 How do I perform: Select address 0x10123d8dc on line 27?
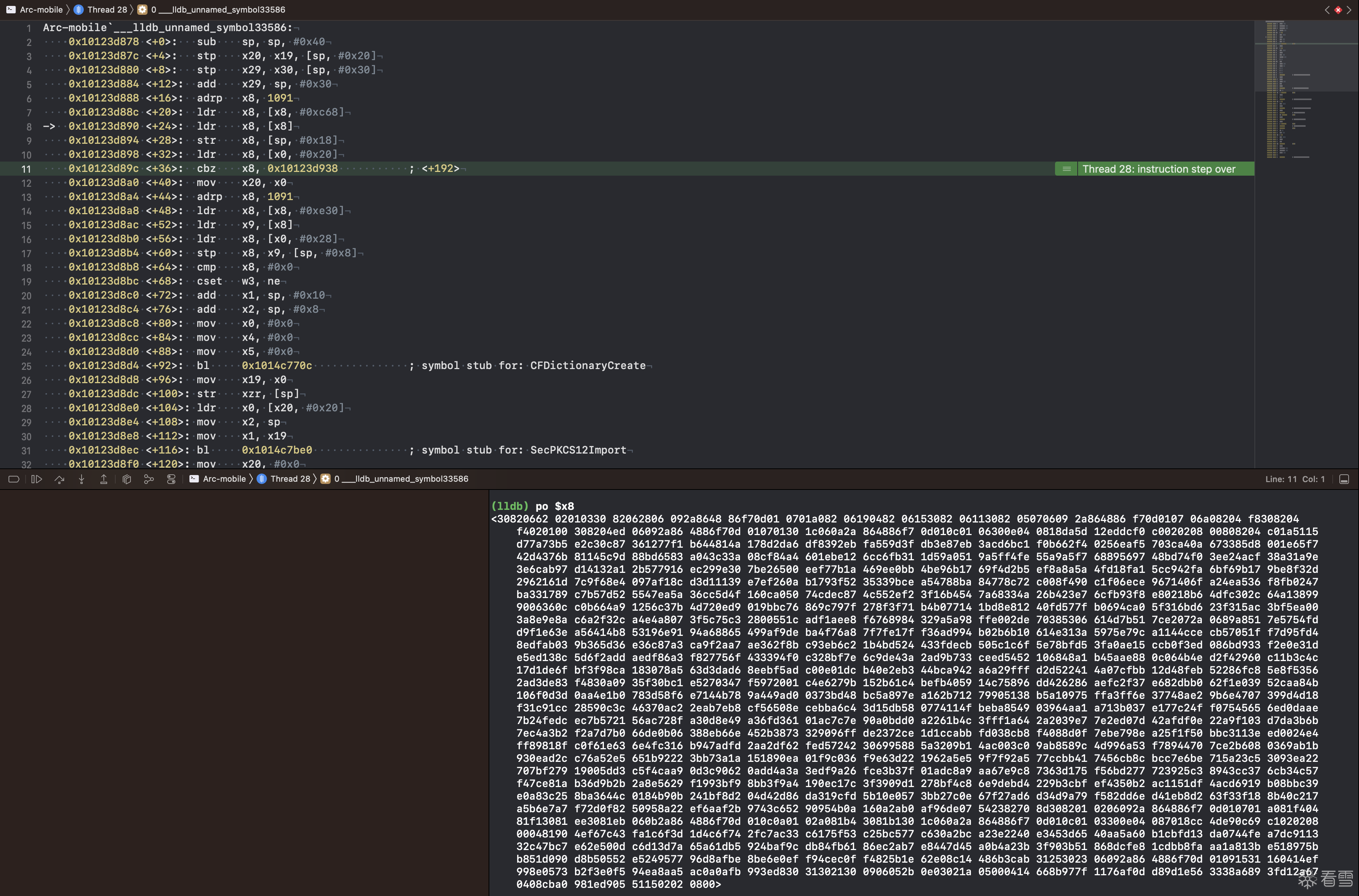coord(103,394)
